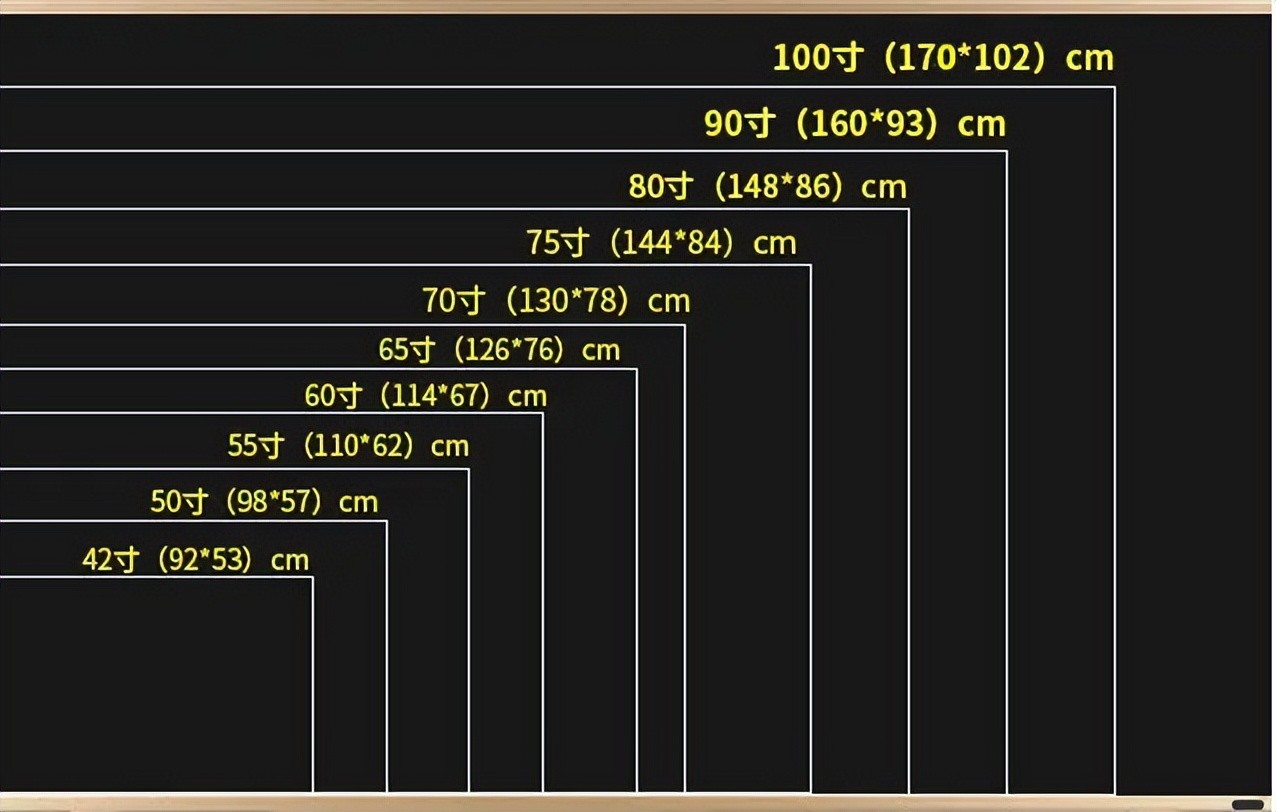Click the 80寸 (148*86) cm text
This screenshot has width=1276, height=812.
[x=767, y=187]
